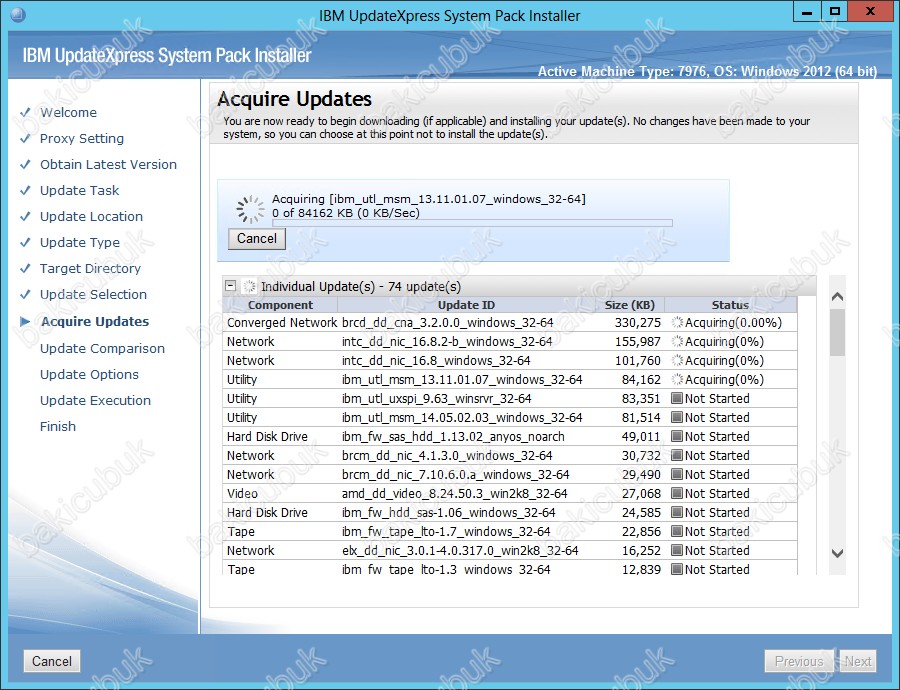Minimize the installer window
Viewport: 900px width, 690px height.
tap(807, 11)
